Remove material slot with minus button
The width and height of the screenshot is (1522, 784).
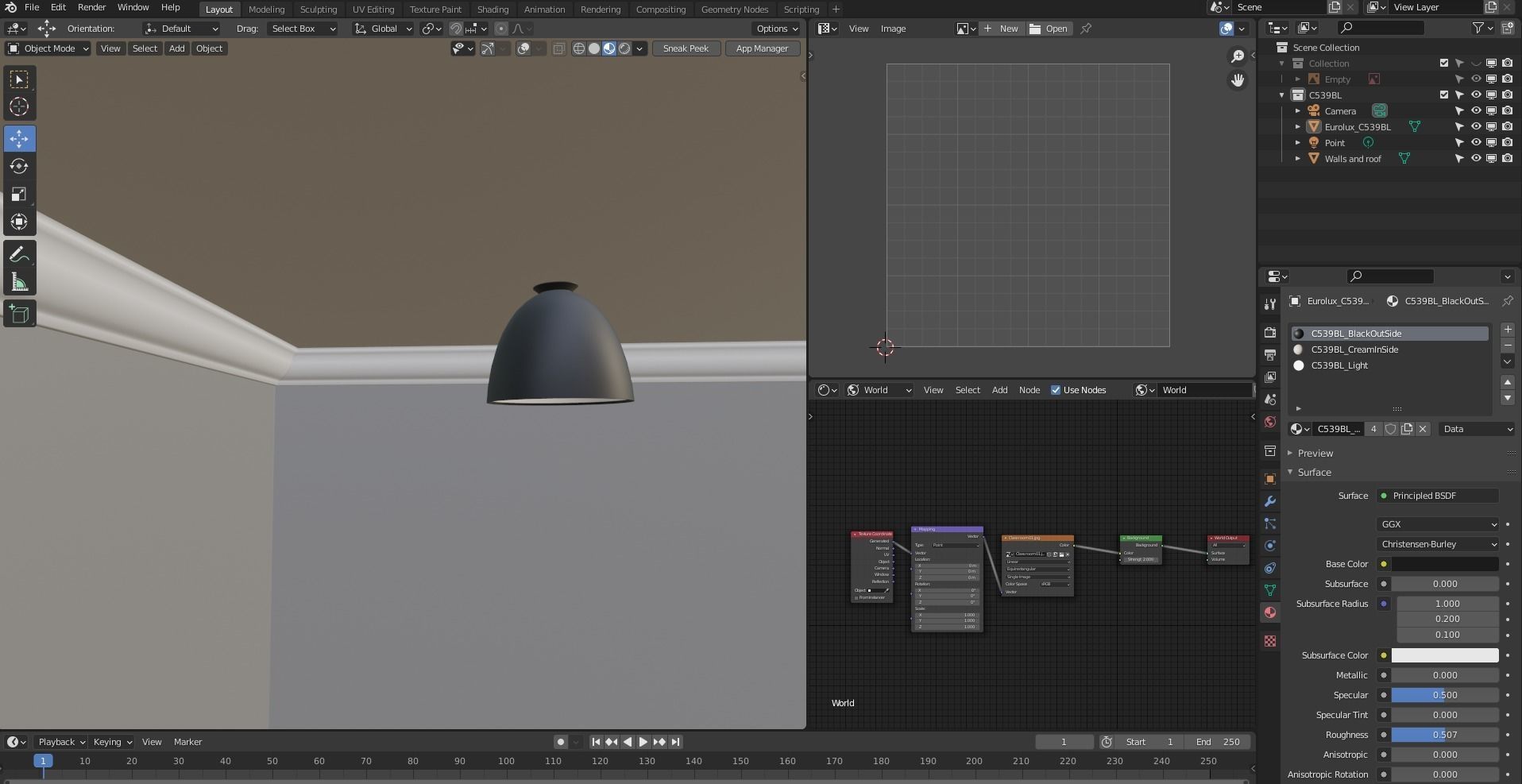tap(1508, 346)
